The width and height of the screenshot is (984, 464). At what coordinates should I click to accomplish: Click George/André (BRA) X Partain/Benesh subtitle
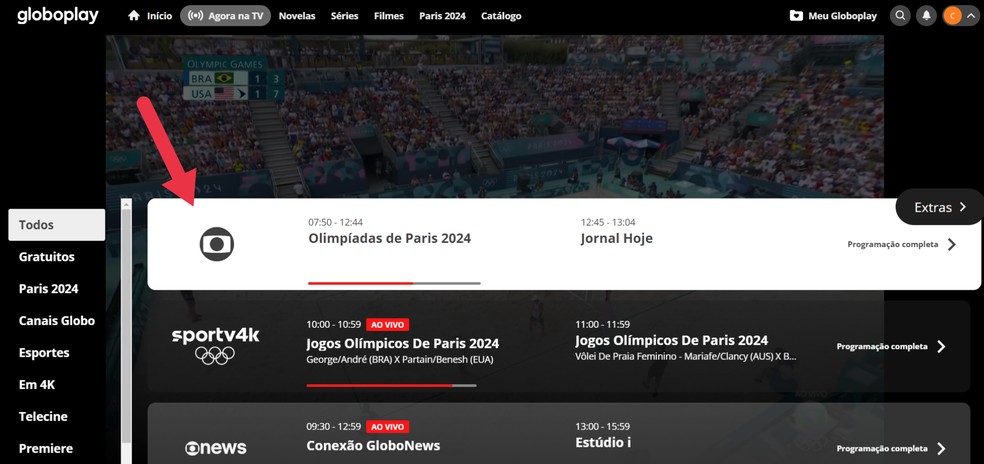pos(400,360)
